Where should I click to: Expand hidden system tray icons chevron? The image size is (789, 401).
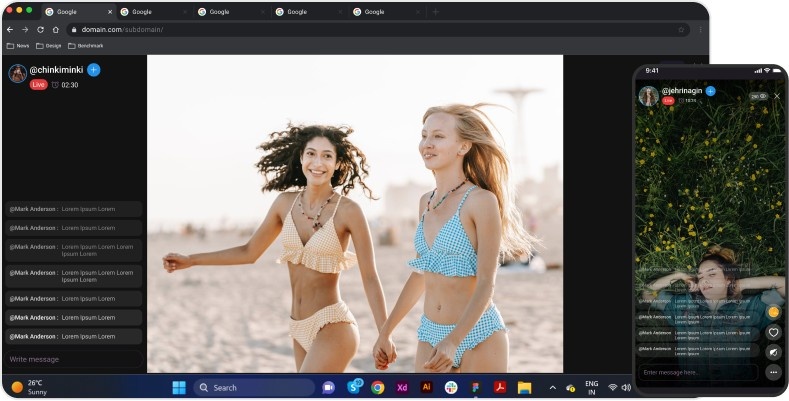click(x=553, y=387)
